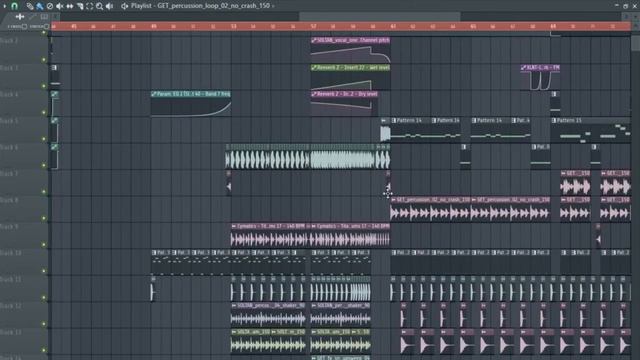640x360 pixels.
Task: Mute Track 7 with its green dot
Action: point(44,192)
